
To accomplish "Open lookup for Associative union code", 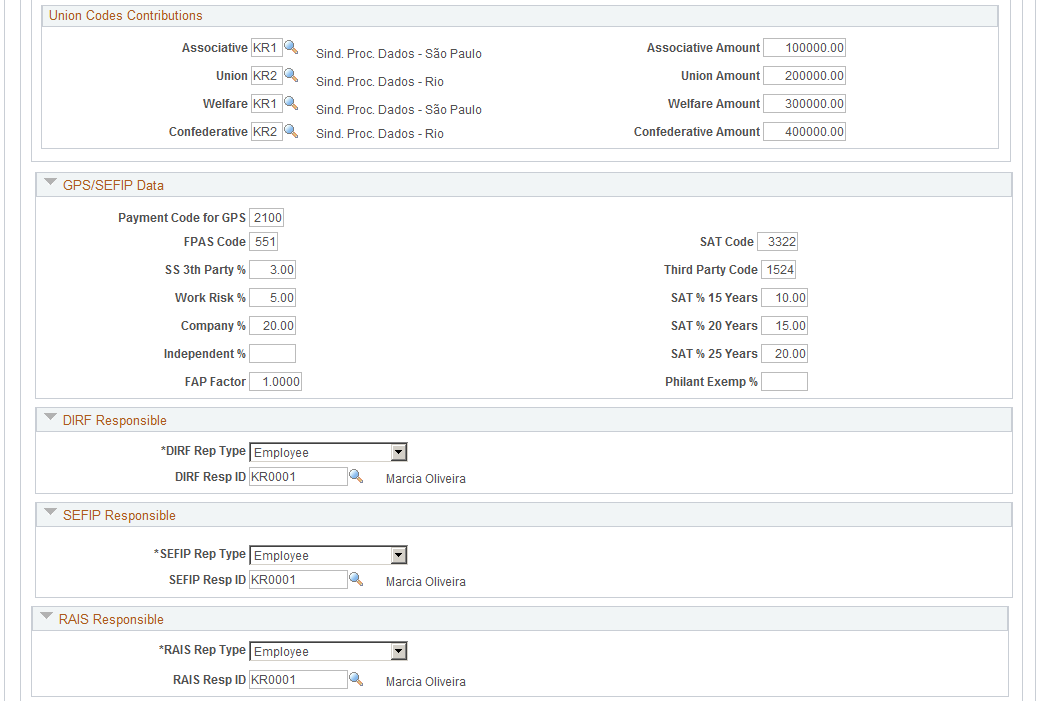I will [291, 48].
